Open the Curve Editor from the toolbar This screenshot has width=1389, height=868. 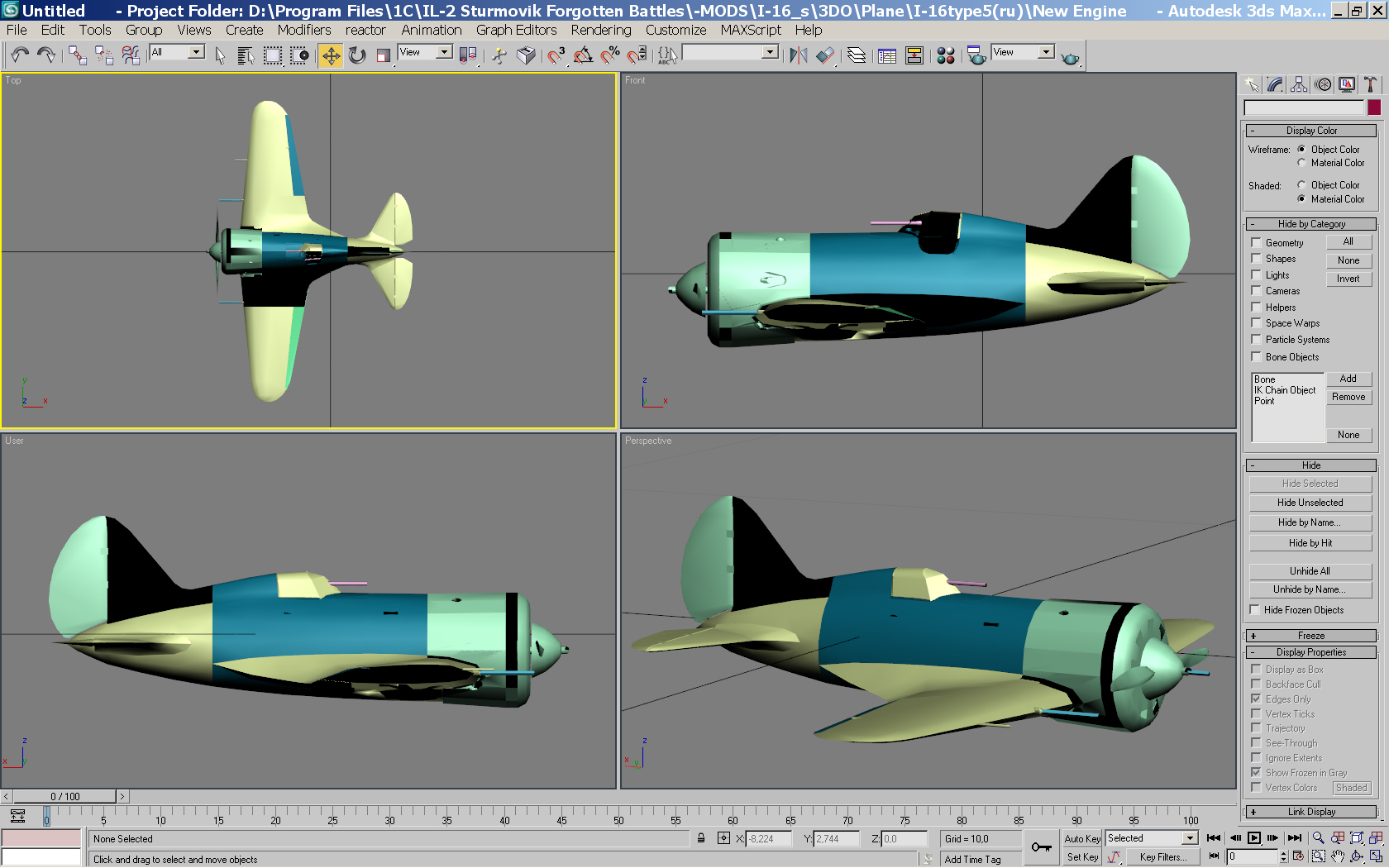click(887, 55)
